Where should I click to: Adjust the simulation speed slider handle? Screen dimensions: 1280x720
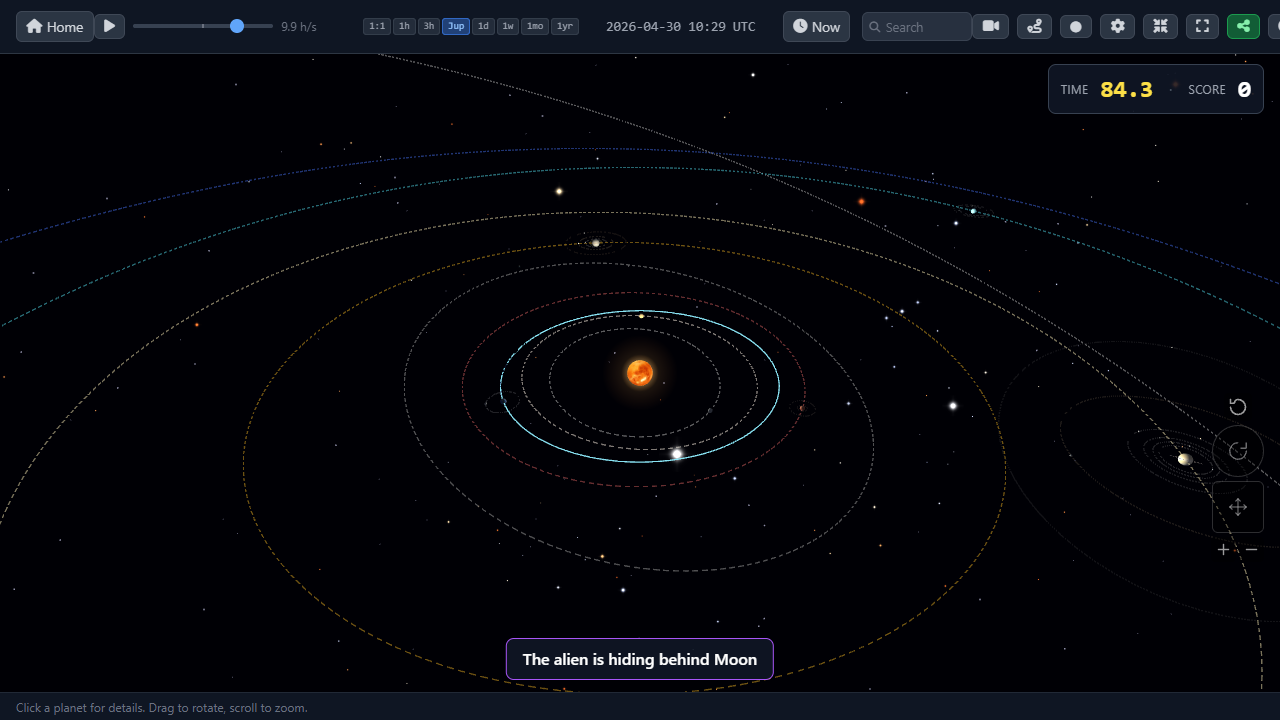(x=237, y=26)
